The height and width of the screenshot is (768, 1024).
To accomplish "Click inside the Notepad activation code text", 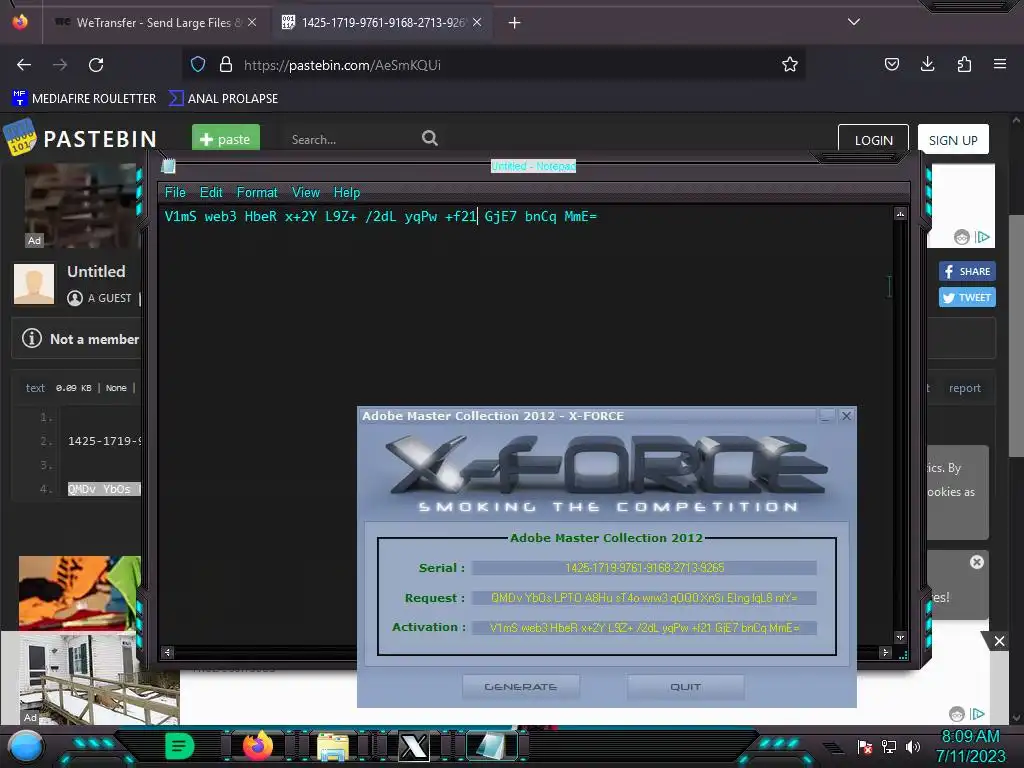I will pyautogui.click(x=381, y=216).
